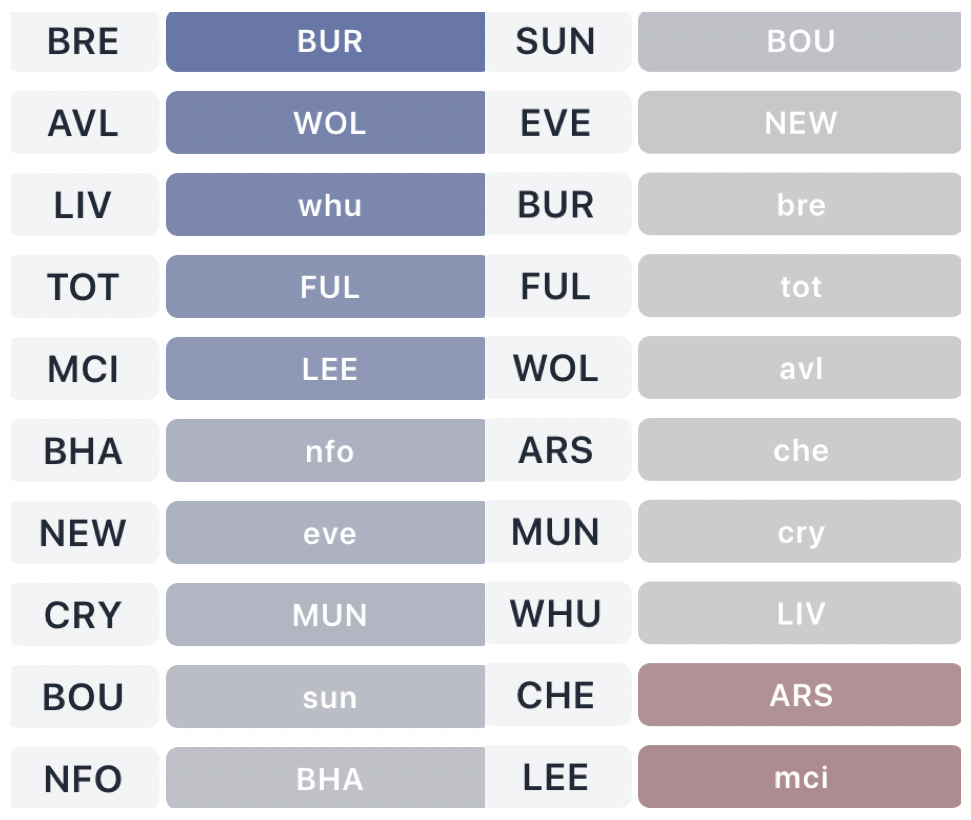Open the red mci fixture beside LEE
Screen dimensions: 971x820
pos(800,777)
